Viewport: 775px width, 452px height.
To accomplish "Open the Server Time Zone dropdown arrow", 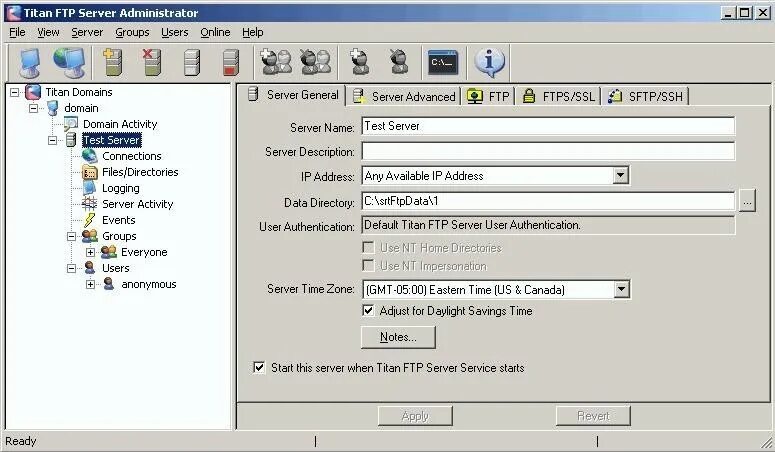I will [621, 289].
